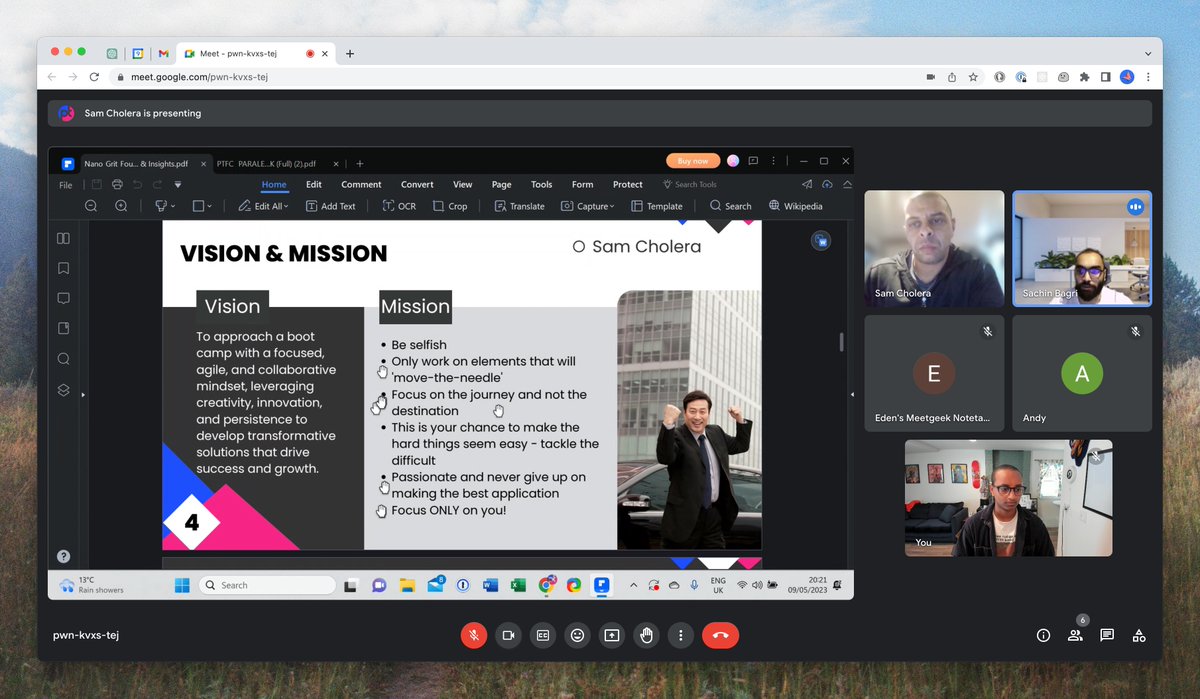
Task: Open Word from the Windows taskbar
Action: [490, 585]
